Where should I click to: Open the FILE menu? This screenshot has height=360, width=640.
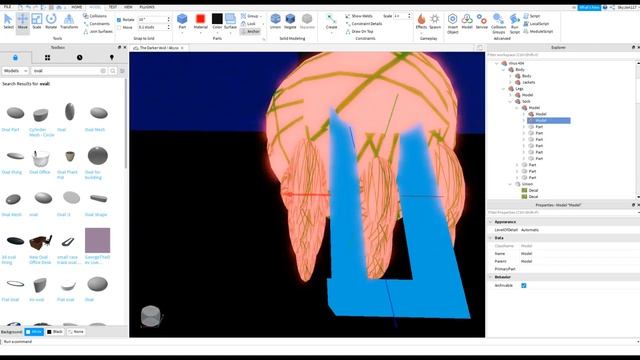coord(7,7)
